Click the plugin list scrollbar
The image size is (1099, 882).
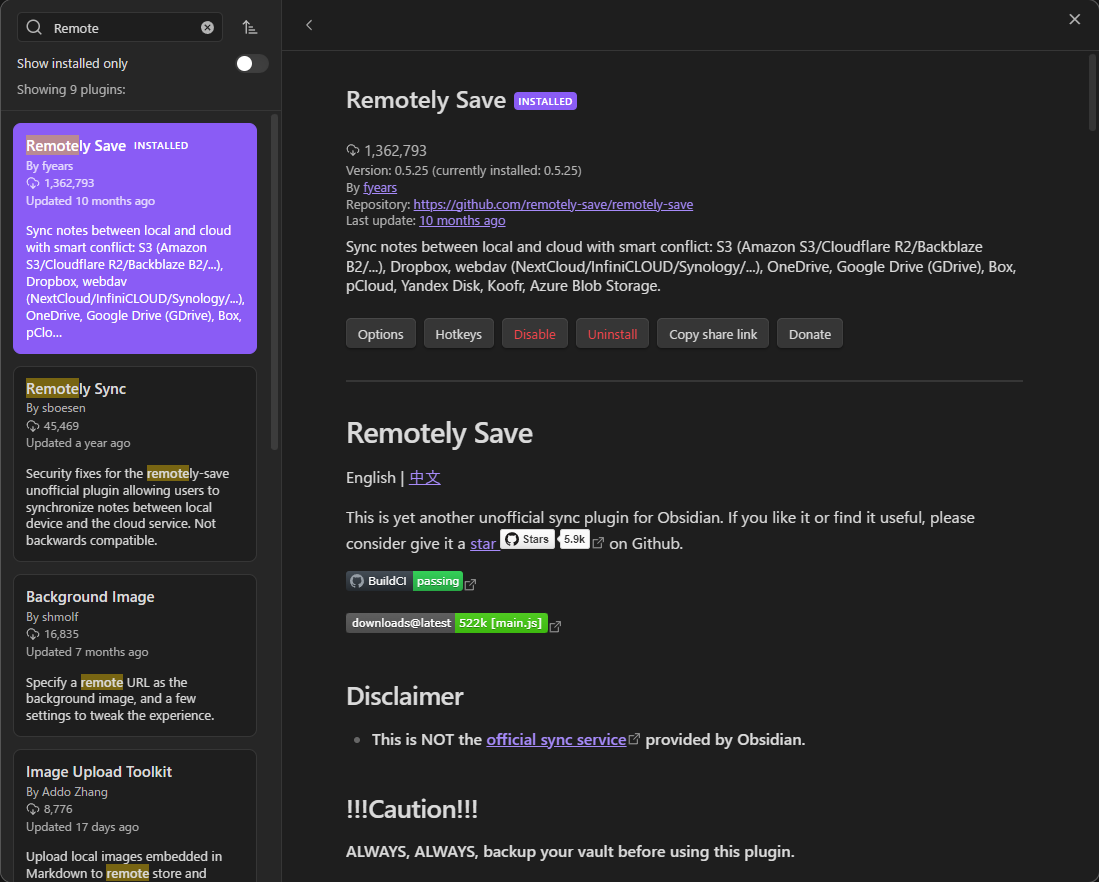(x=275, y=282)
